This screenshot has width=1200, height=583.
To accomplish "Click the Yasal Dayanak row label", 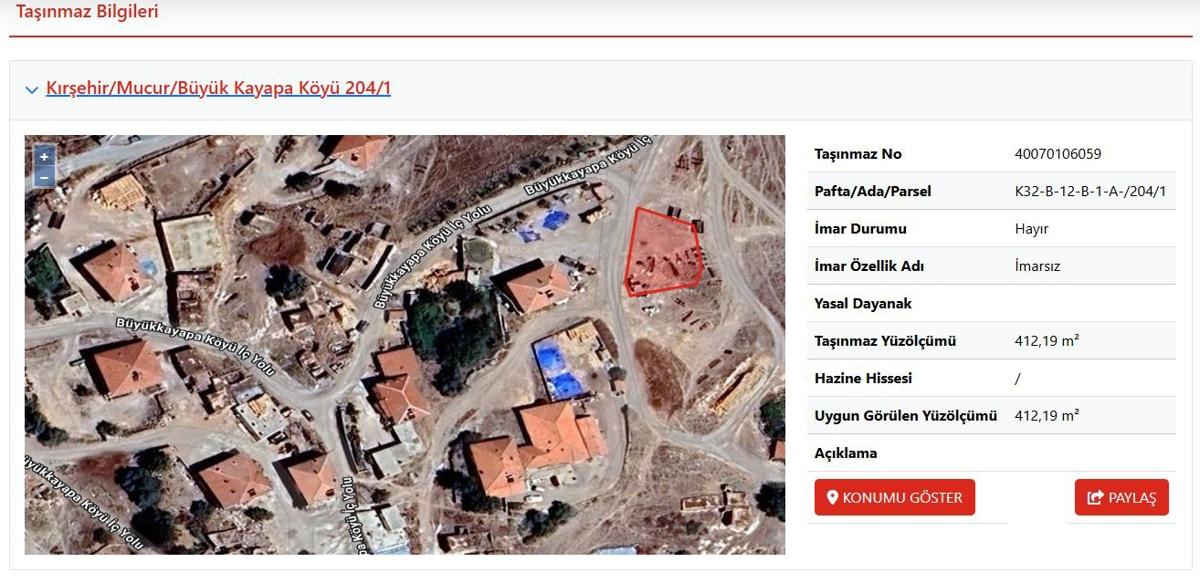I will pyautogui.click(x=863, y=303).
